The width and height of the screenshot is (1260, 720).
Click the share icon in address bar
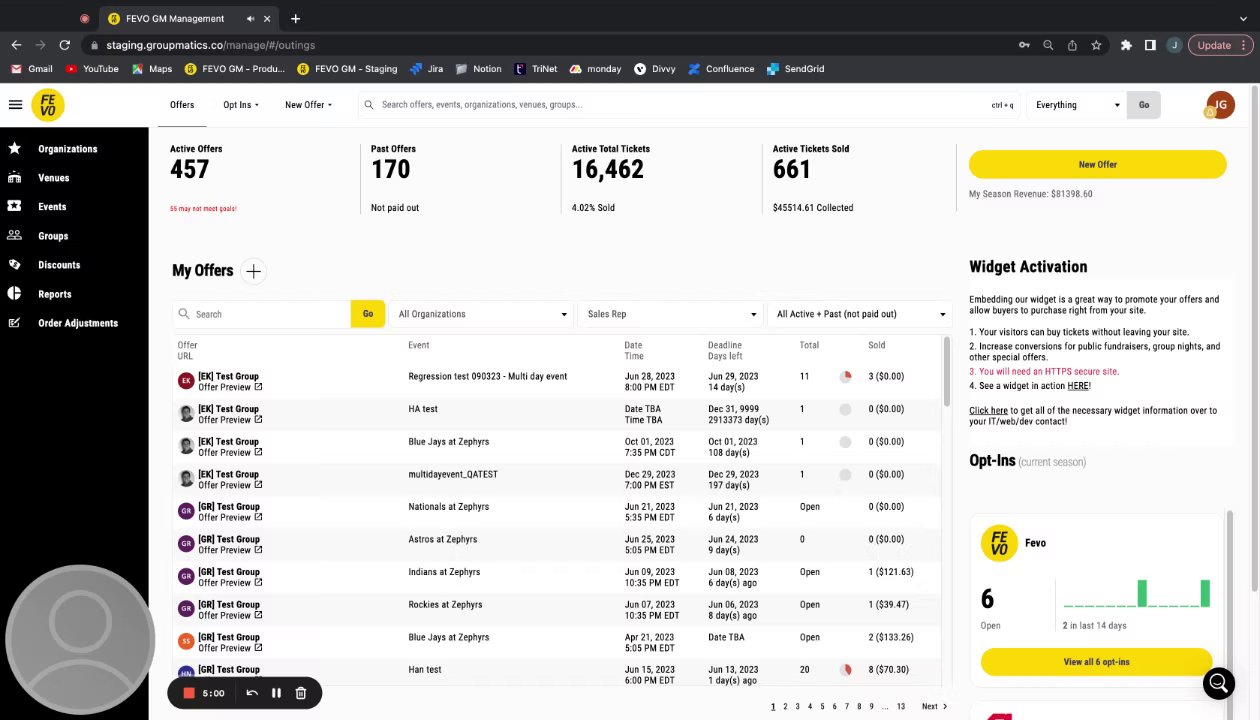click(x=1072, y=45)
